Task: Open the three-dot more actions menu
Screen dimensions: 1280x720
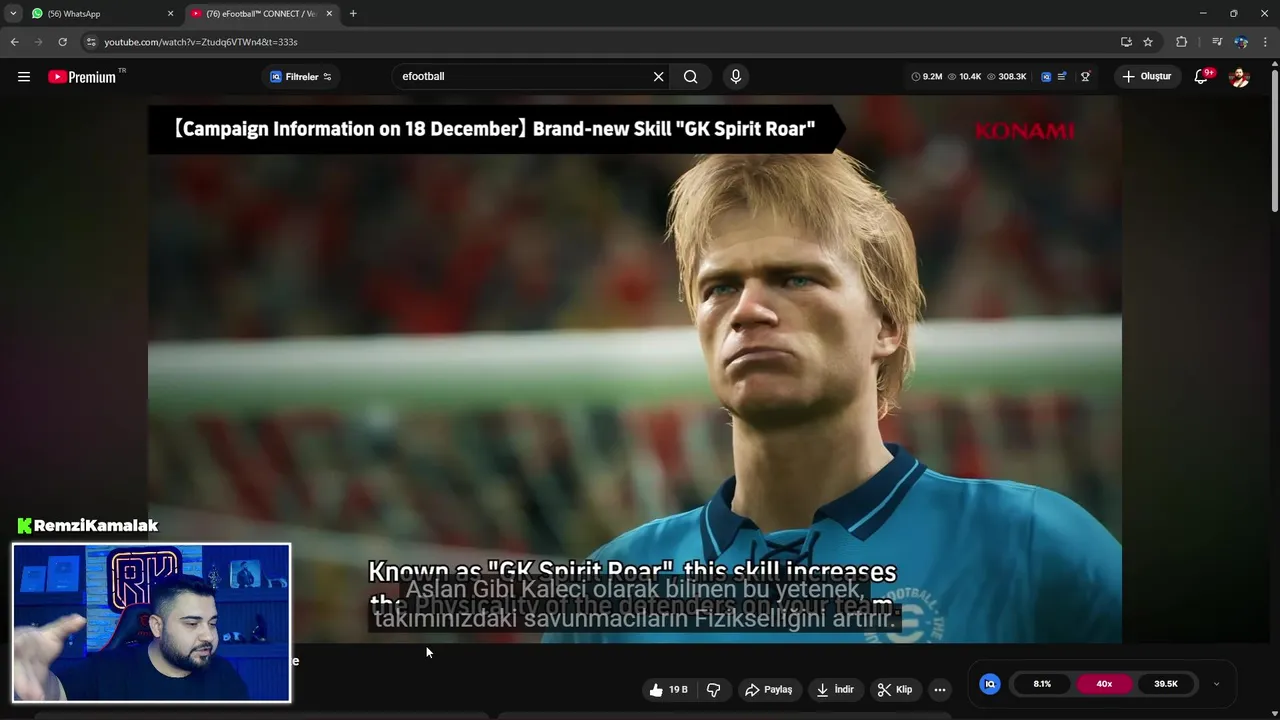Action: (x=940, y=690)
